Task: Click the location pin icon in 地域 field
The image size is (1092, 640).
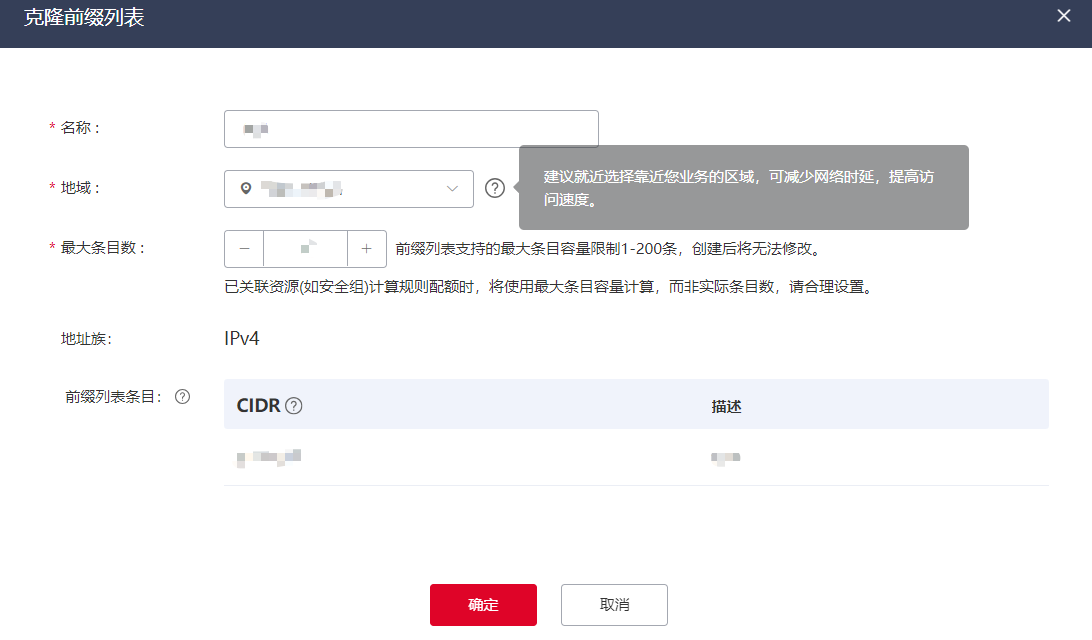Action: tap(246, 189)
